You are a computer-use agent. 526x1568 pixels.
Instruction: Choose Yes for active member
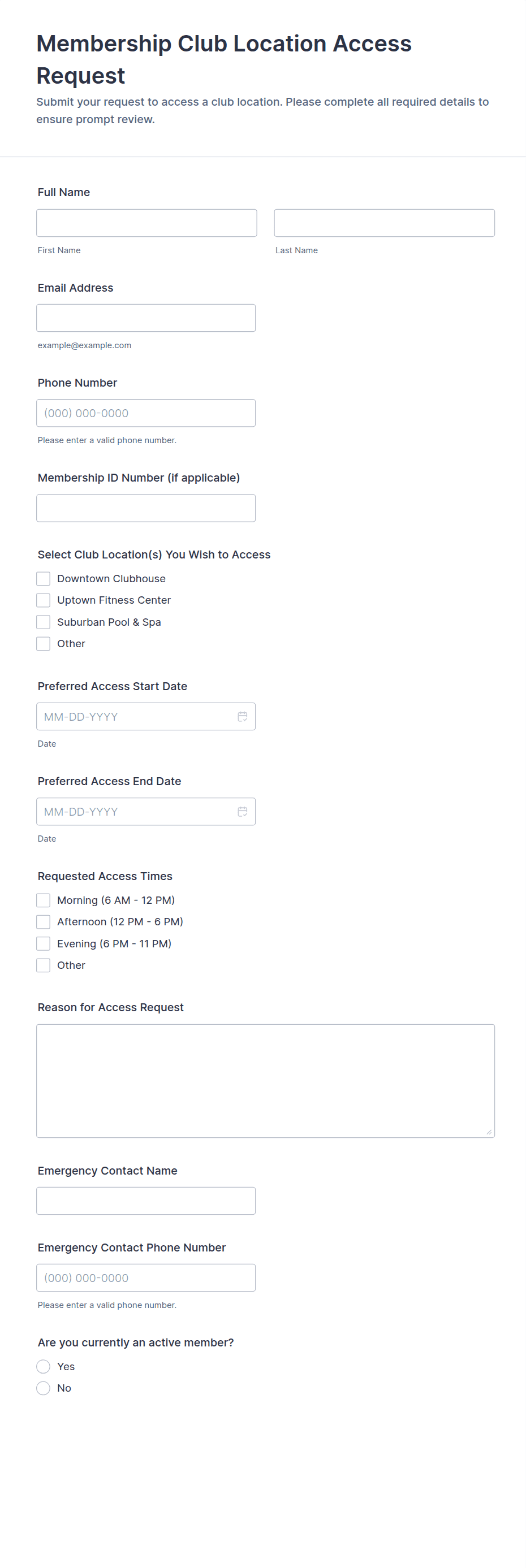coord(43,1367)
